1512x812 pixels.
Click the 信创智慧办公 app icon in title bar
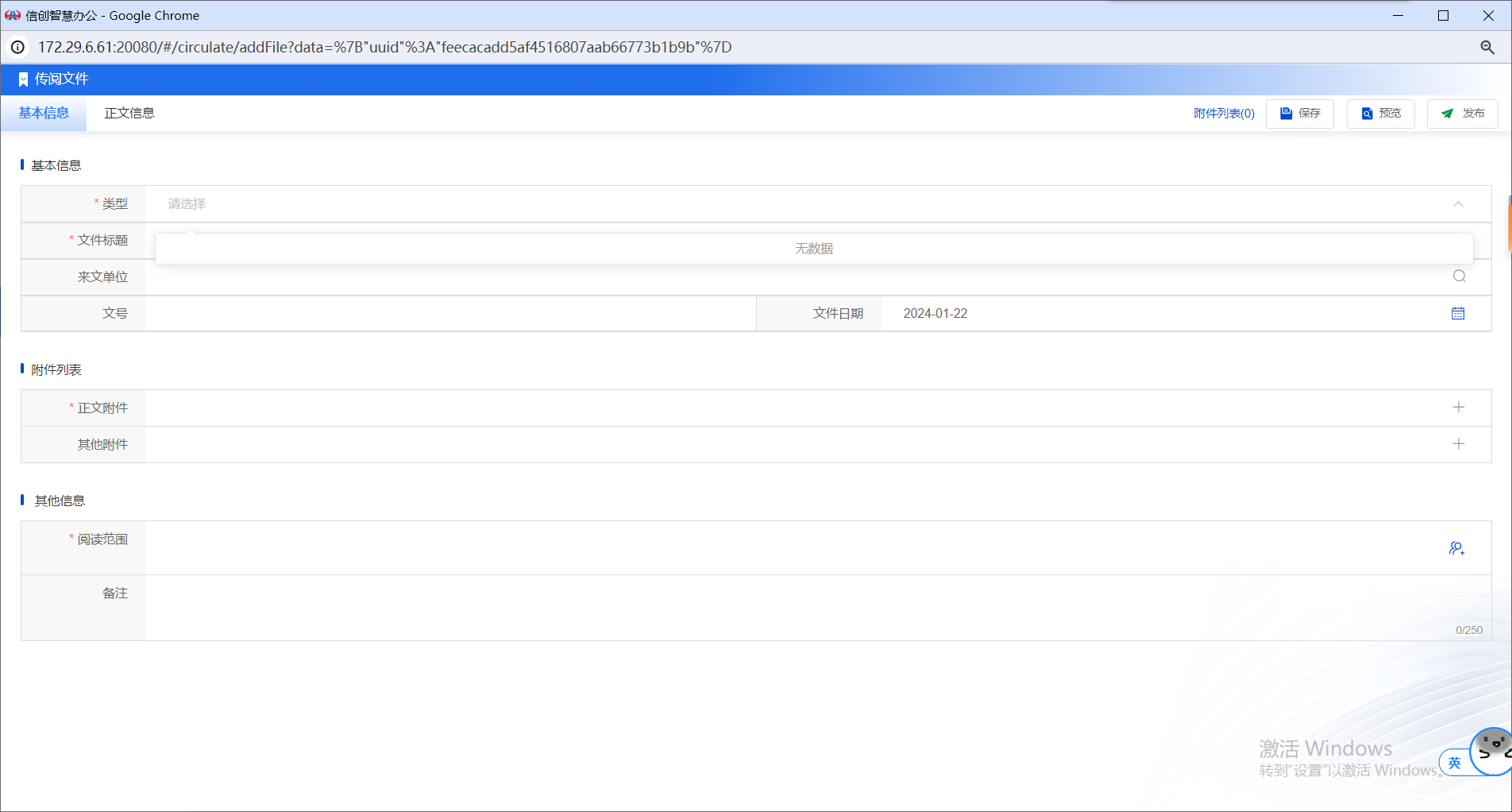coord(13,16)
